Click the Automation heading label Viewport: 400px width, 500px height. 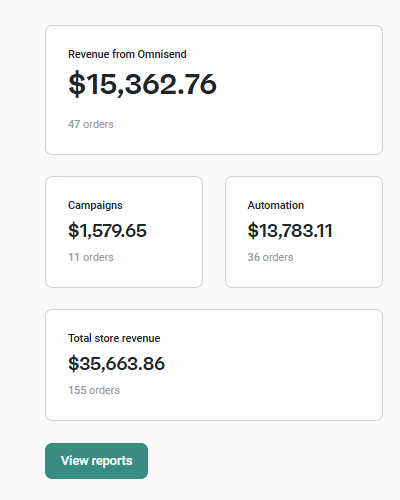pyautogui.click(x=276, y=205)
